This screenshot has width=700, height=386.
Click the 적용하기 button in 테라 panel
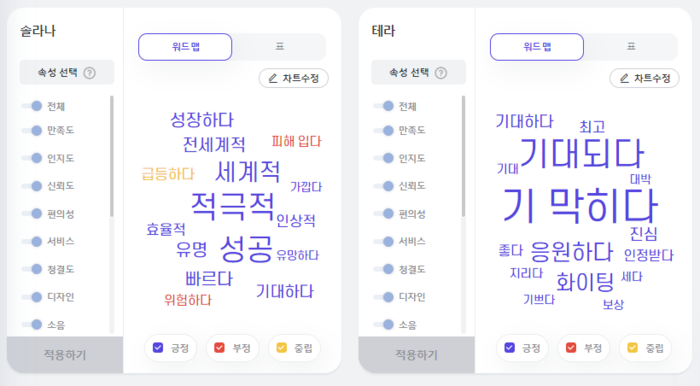tap(417, 355)
